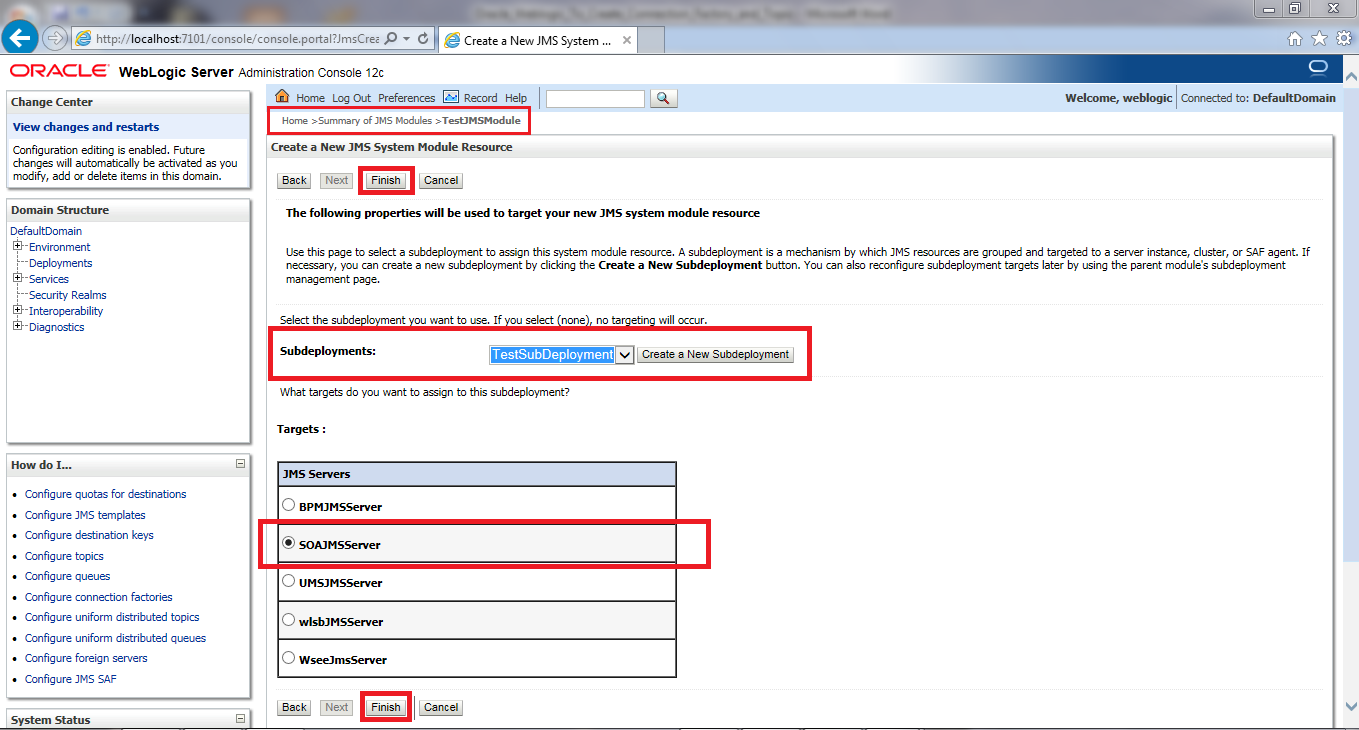The image size is (1359, 730).
Task: Open Configure uniform distributed queues link
Action: 115,638
